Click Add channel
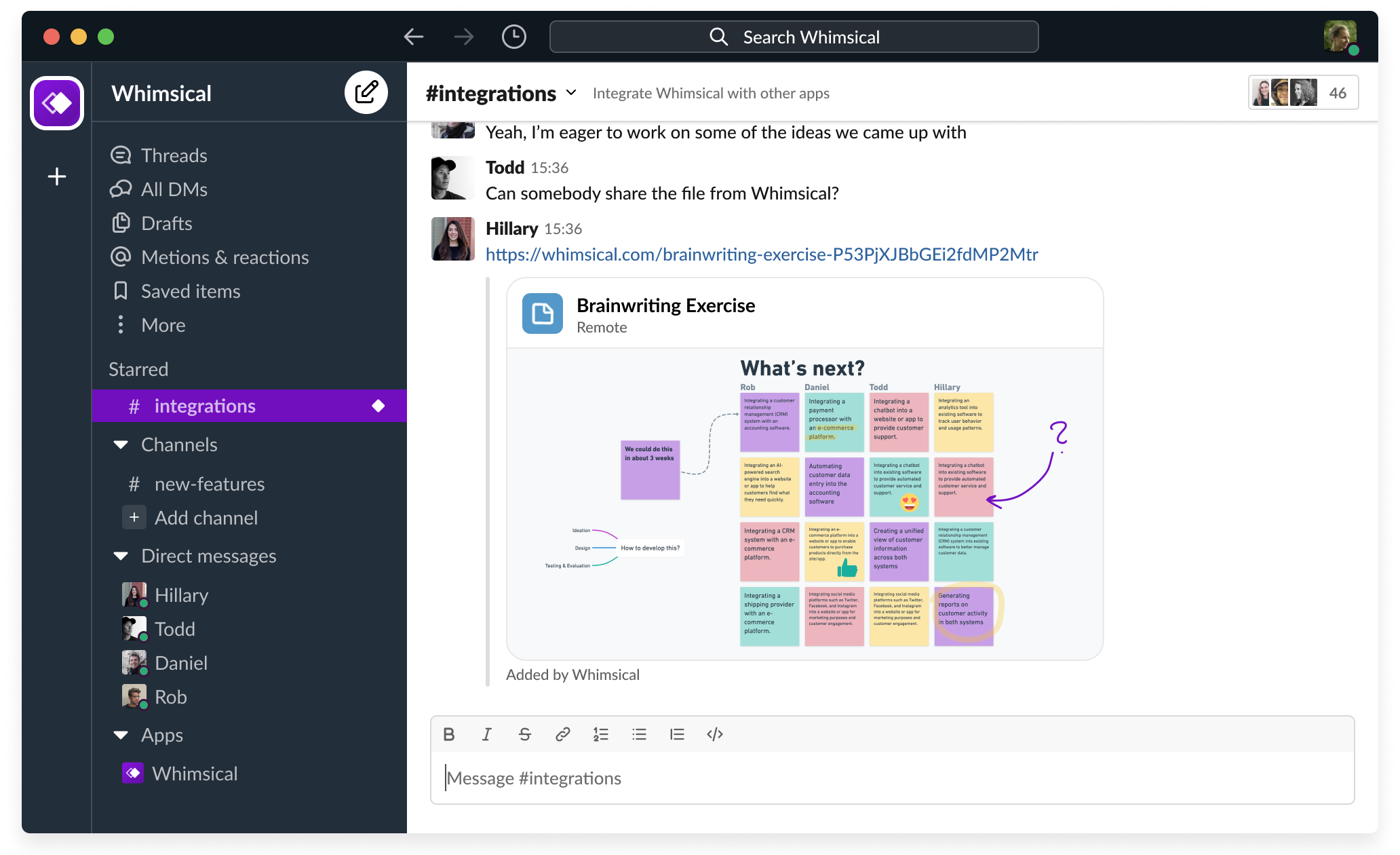Viewport: 1400px width, 855px height. click(x=206, y=518)
